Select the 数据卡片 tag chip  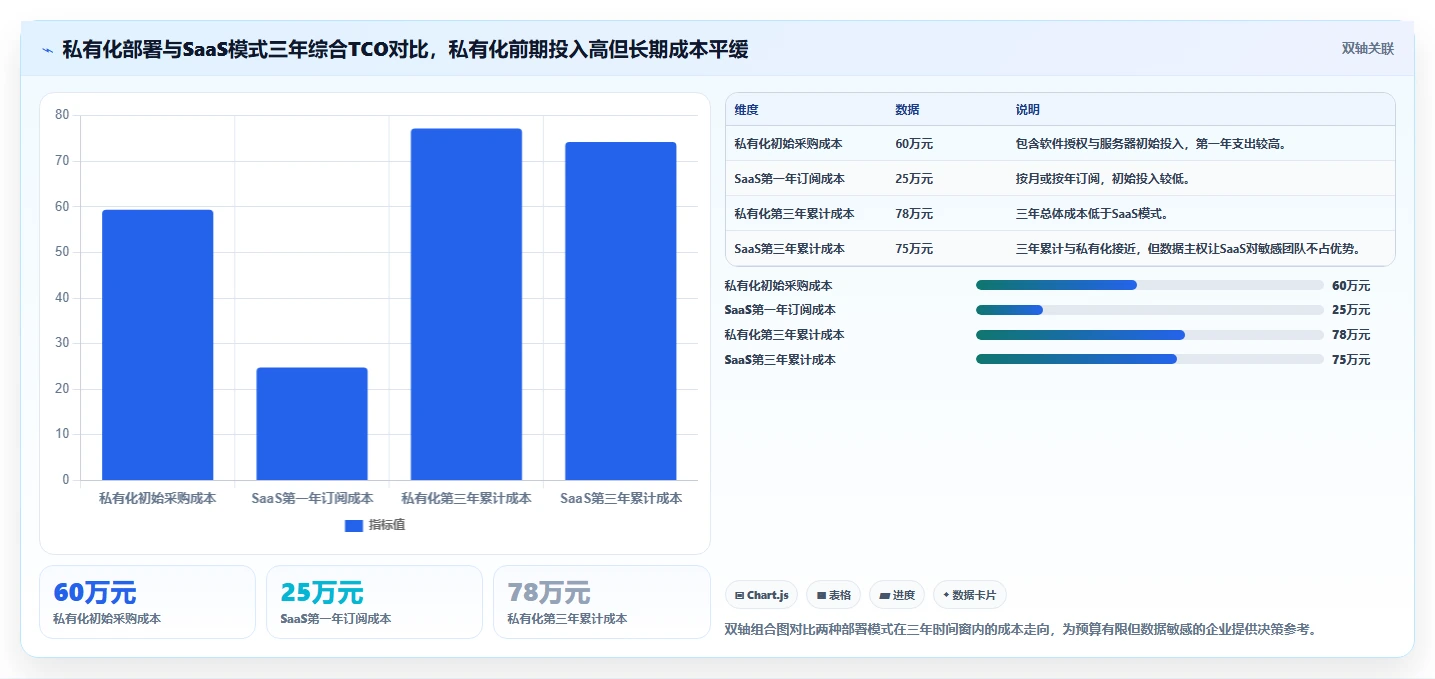(x=970, y=595)
